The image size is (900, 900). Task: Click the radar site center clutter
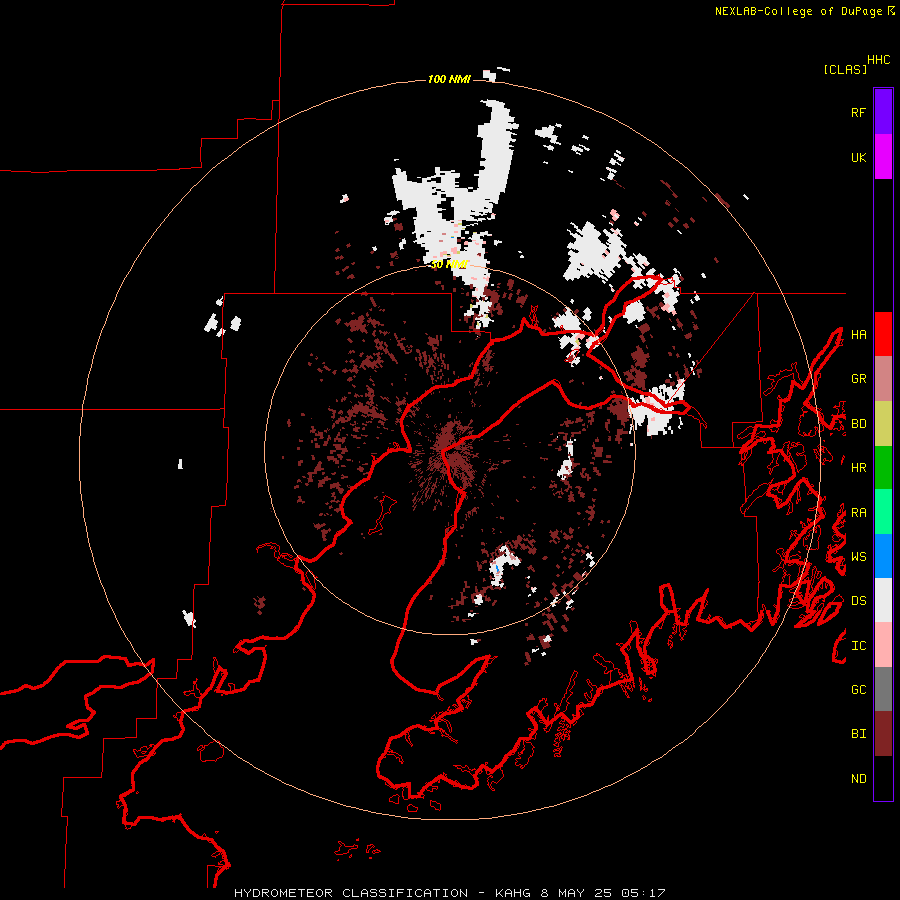click(x=449, y=451)
